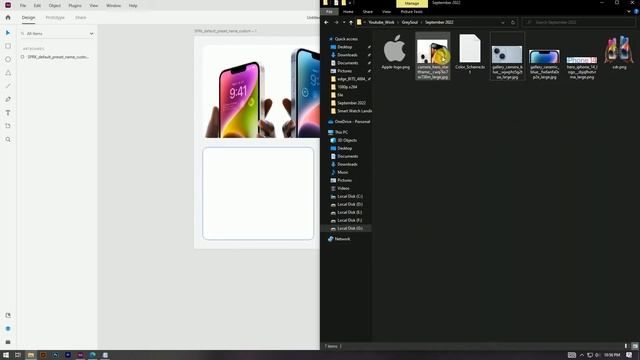640x360 pixels.
Task: Go up one folder level in Explorer
Action: [351, 22]
